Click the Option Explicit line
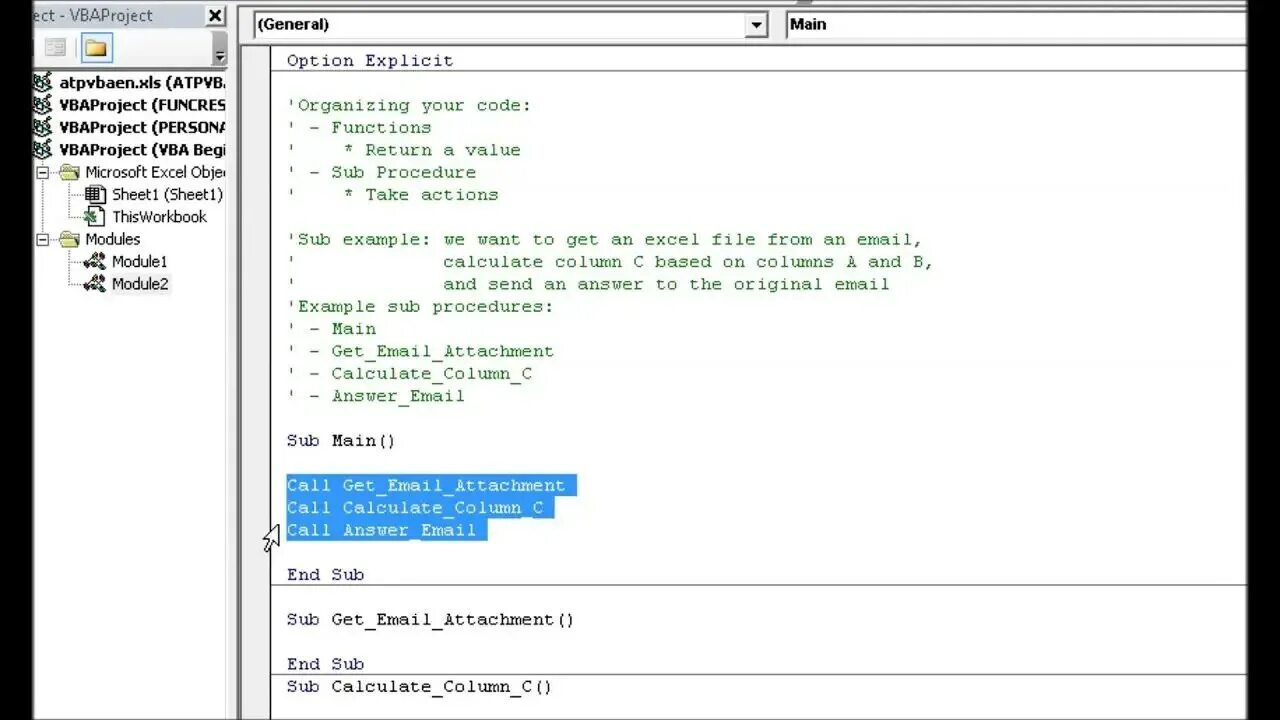This screenshot has width=1280, height=720. [370, 60]
